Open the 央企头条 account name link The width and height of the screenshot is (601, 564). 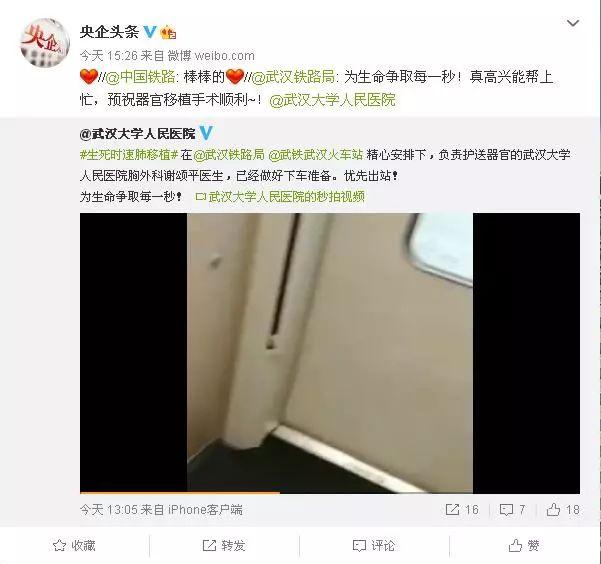click(109, 32)
